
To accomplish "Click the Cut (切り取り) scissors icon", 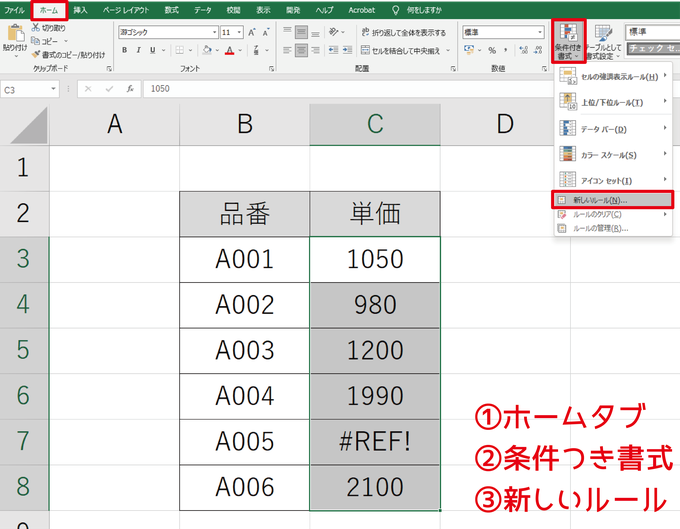I will (36, 28).
